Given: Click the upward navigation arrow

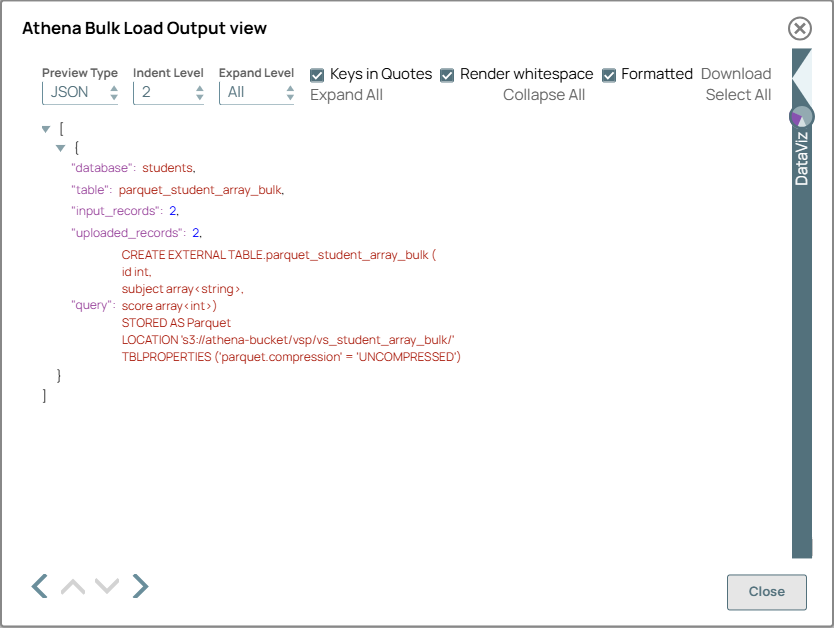Looking at the screenshot, I should click(x=72, y=586).
